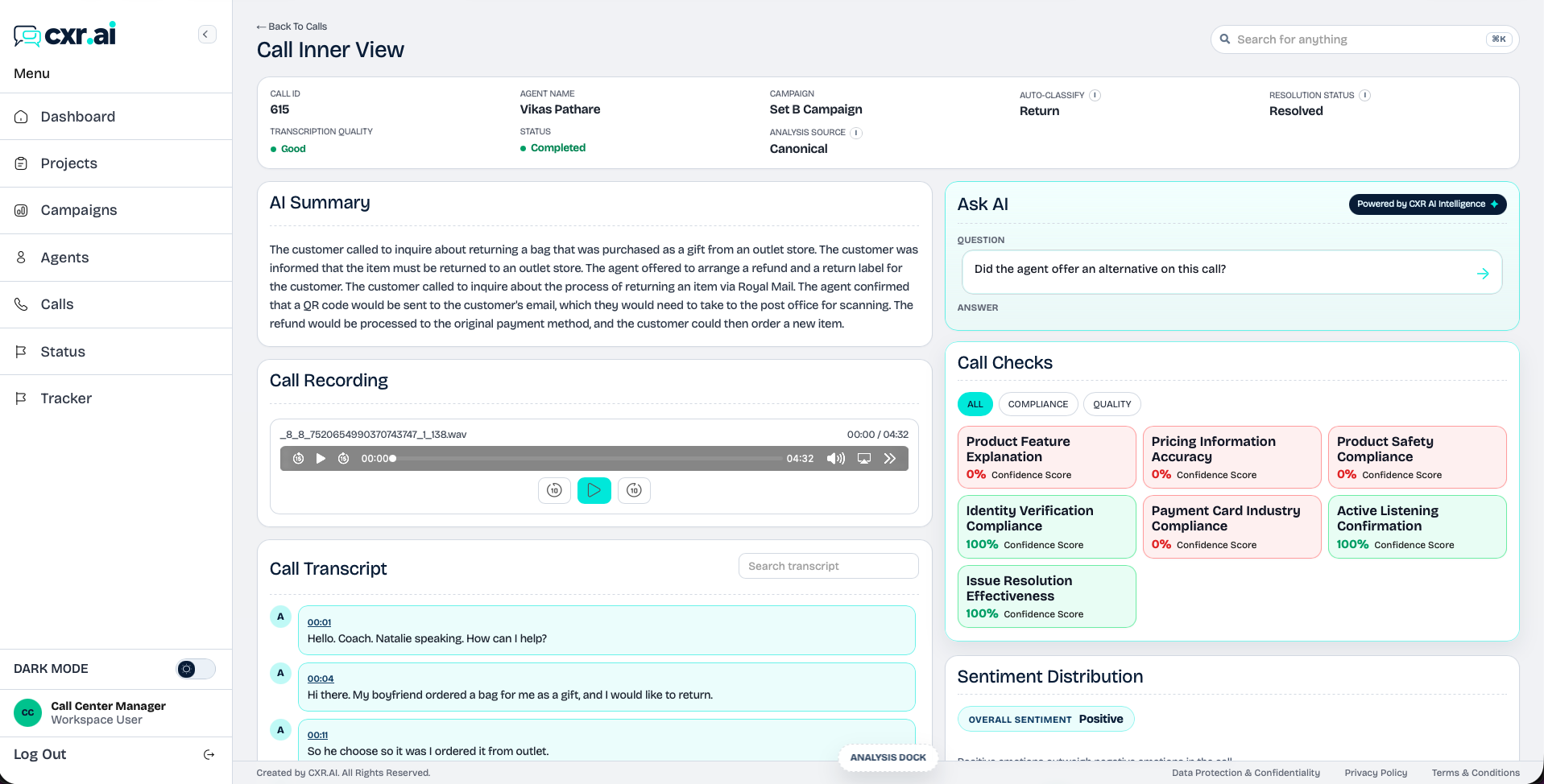Mute audio with speaker icon
The image size is (1544, 784).
coord(836,459)
